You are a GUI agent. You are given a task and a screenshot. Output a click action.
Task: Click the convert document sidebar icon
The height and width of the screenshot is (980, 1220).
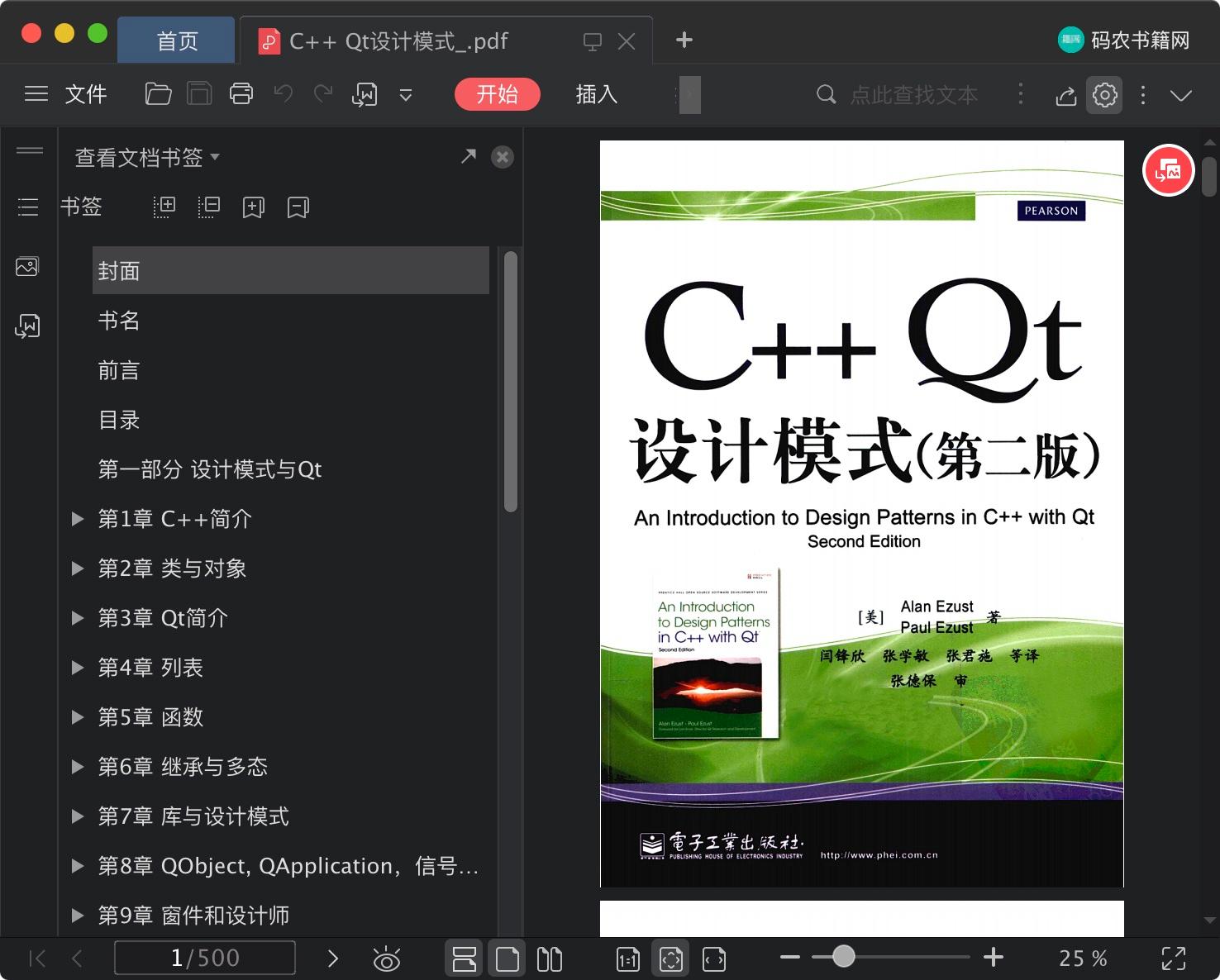(x=27, y=326)
